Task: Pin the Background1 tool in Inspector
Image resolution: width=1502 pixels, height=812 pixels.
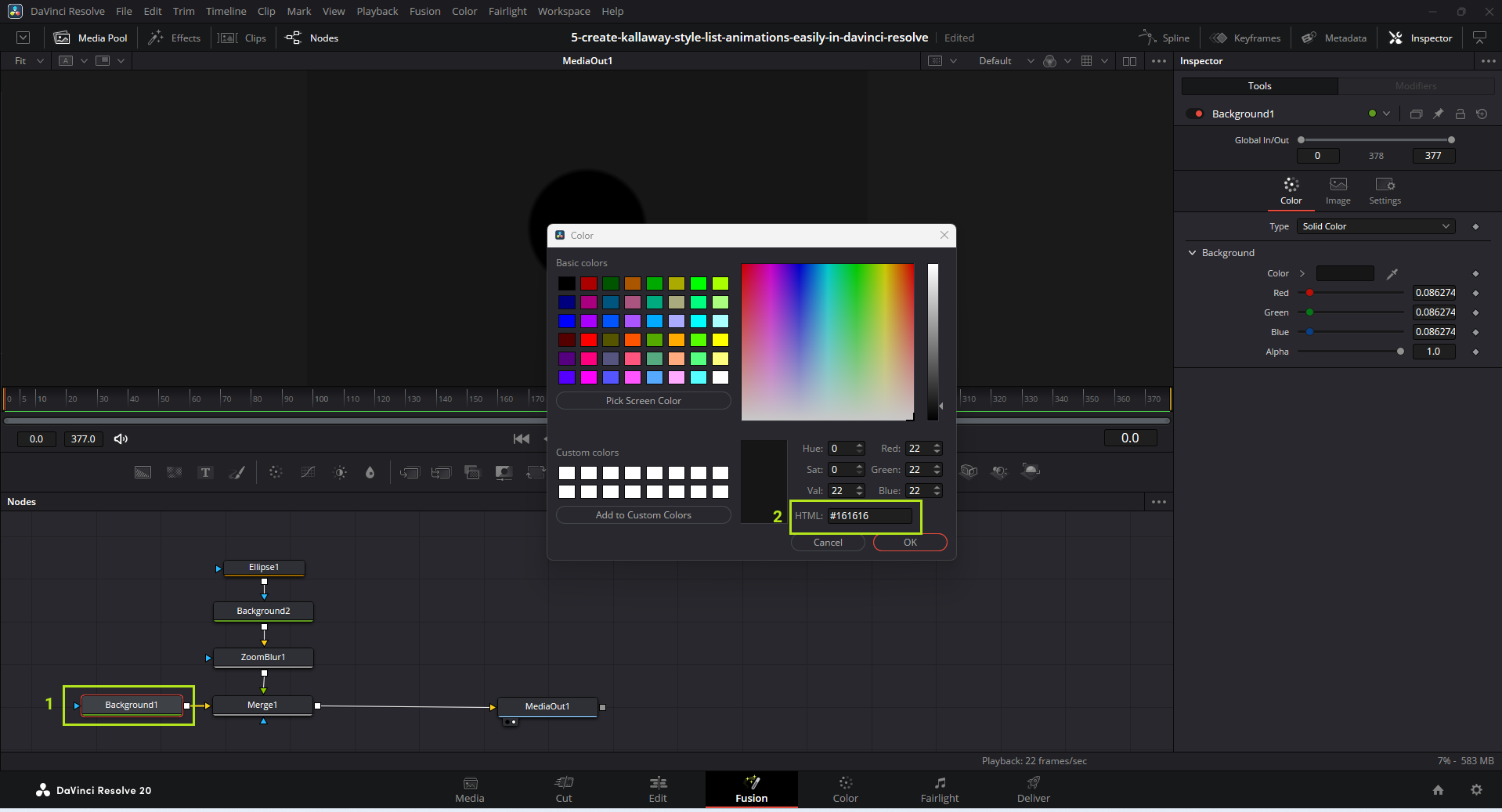Action: coord(1438,114)
